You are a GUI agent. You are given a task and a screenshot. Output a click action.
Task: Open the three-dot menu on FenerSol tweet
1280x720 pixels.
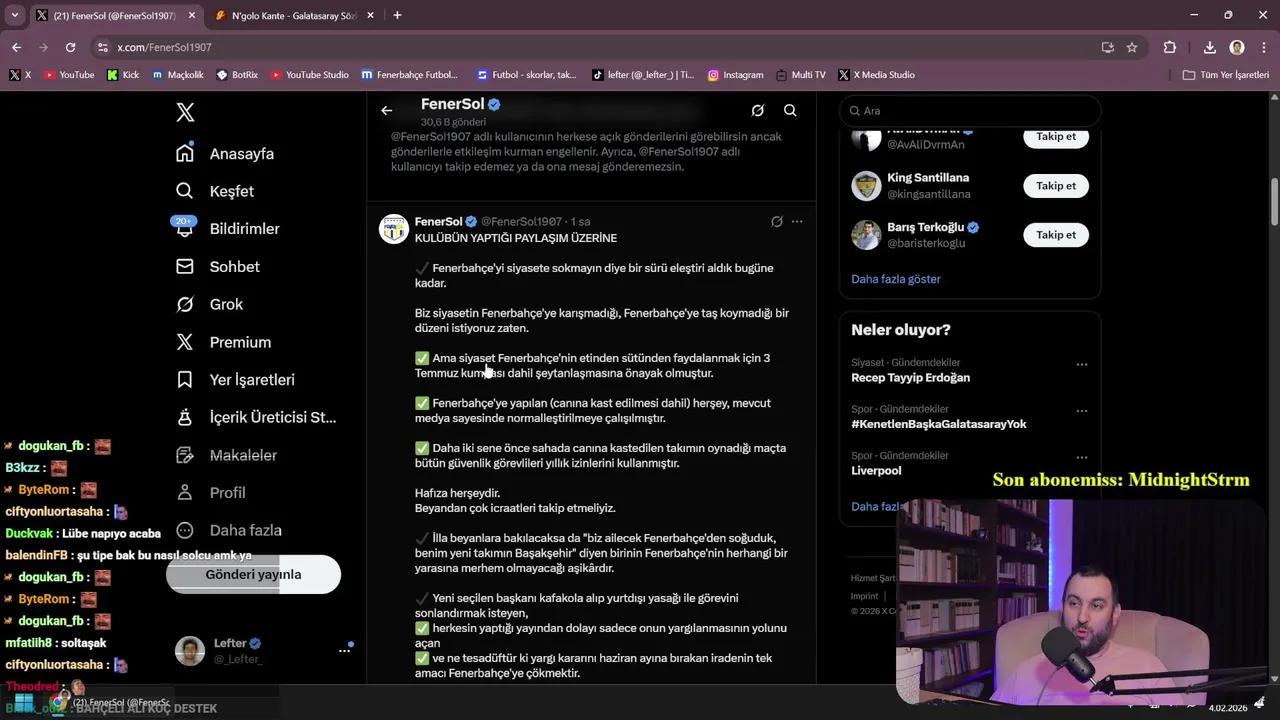[x=797, y=221]
